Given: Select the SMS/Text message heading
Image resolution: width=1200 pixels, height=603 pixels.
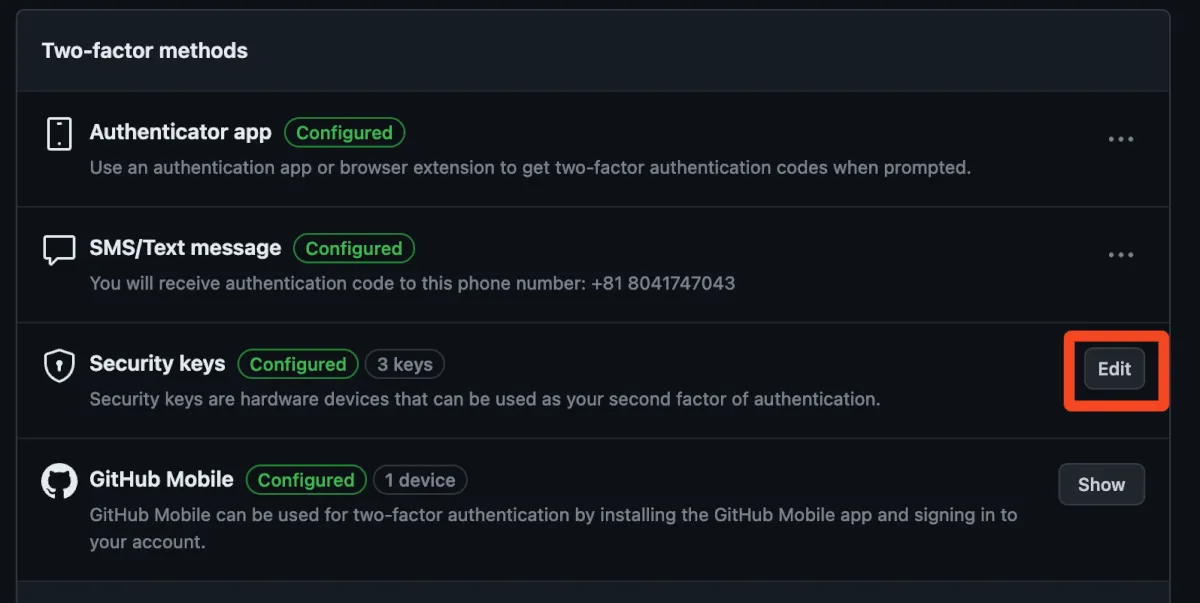Looking at the screenshot, I should pyautogui.click(x=185, y=249).
